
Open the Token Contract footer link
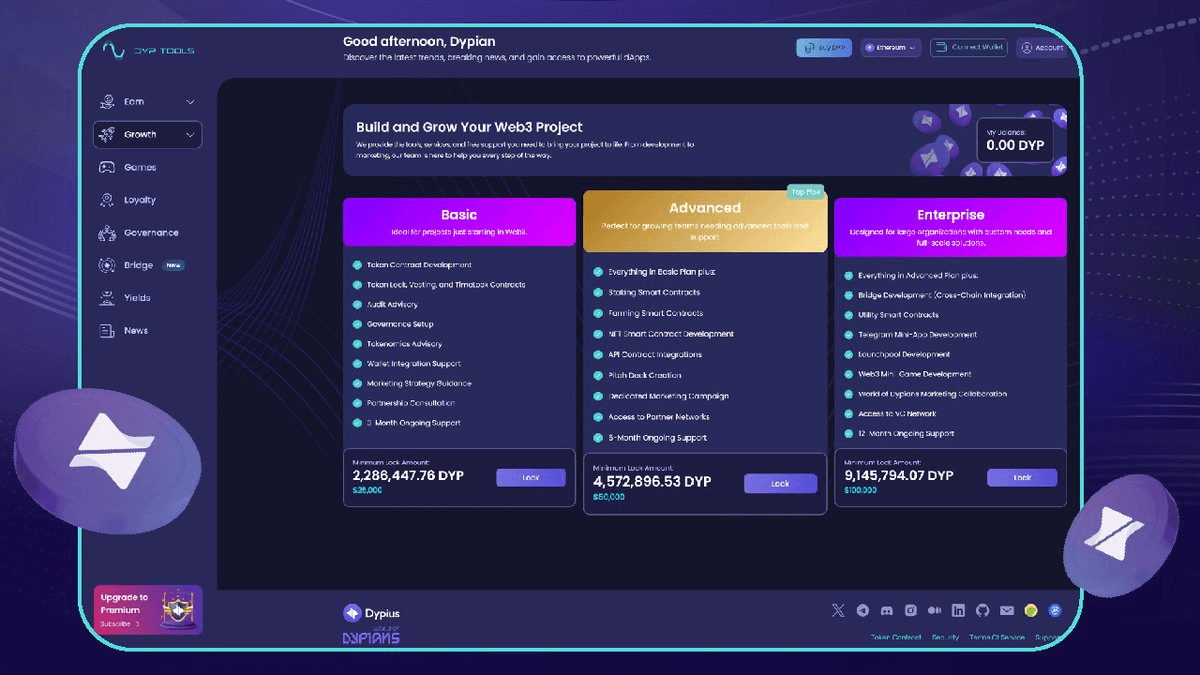896,638
